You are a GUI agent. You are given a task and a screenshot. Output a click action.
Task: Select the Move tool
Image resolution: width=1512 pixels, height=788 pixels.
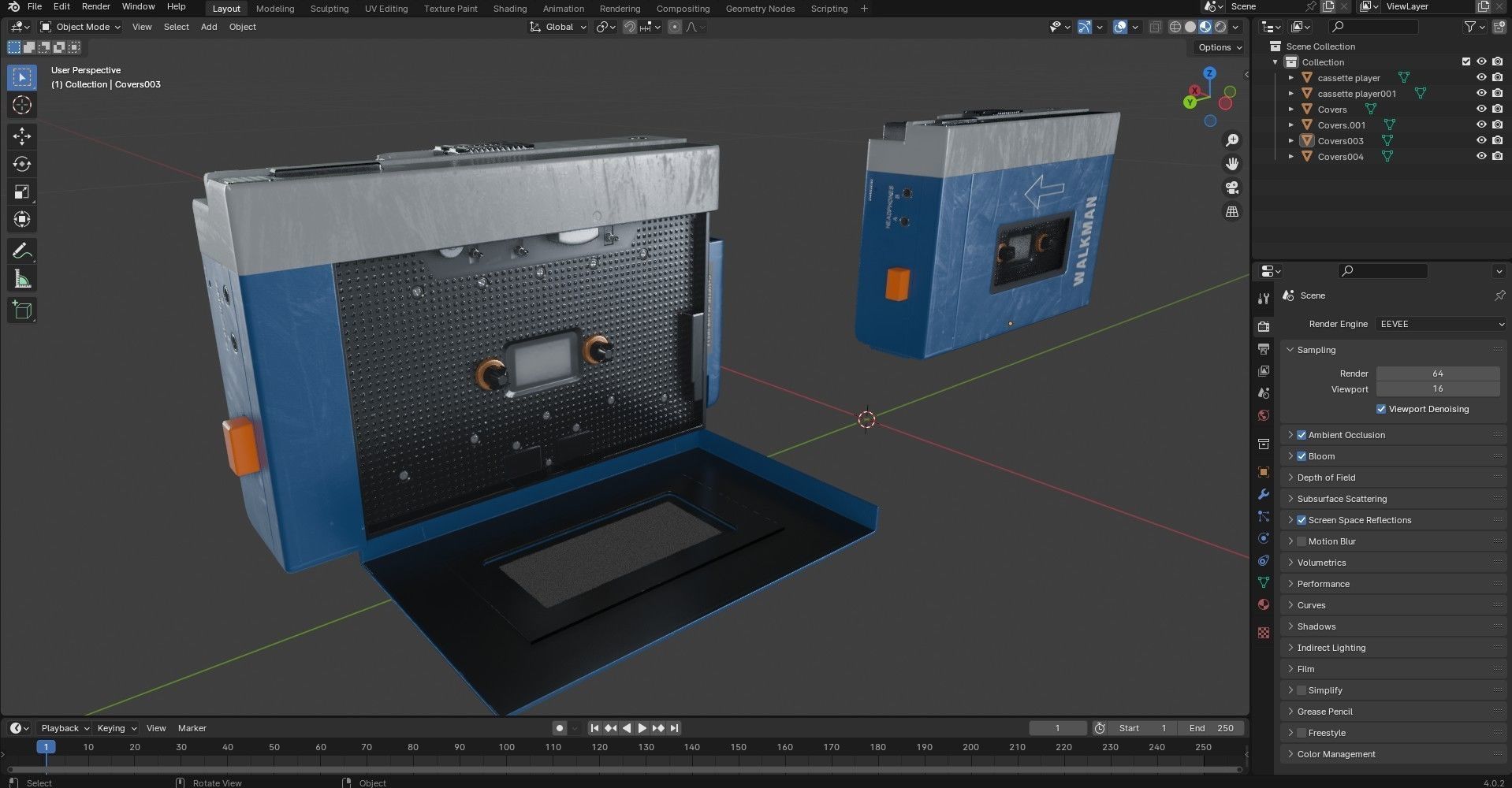22,136
